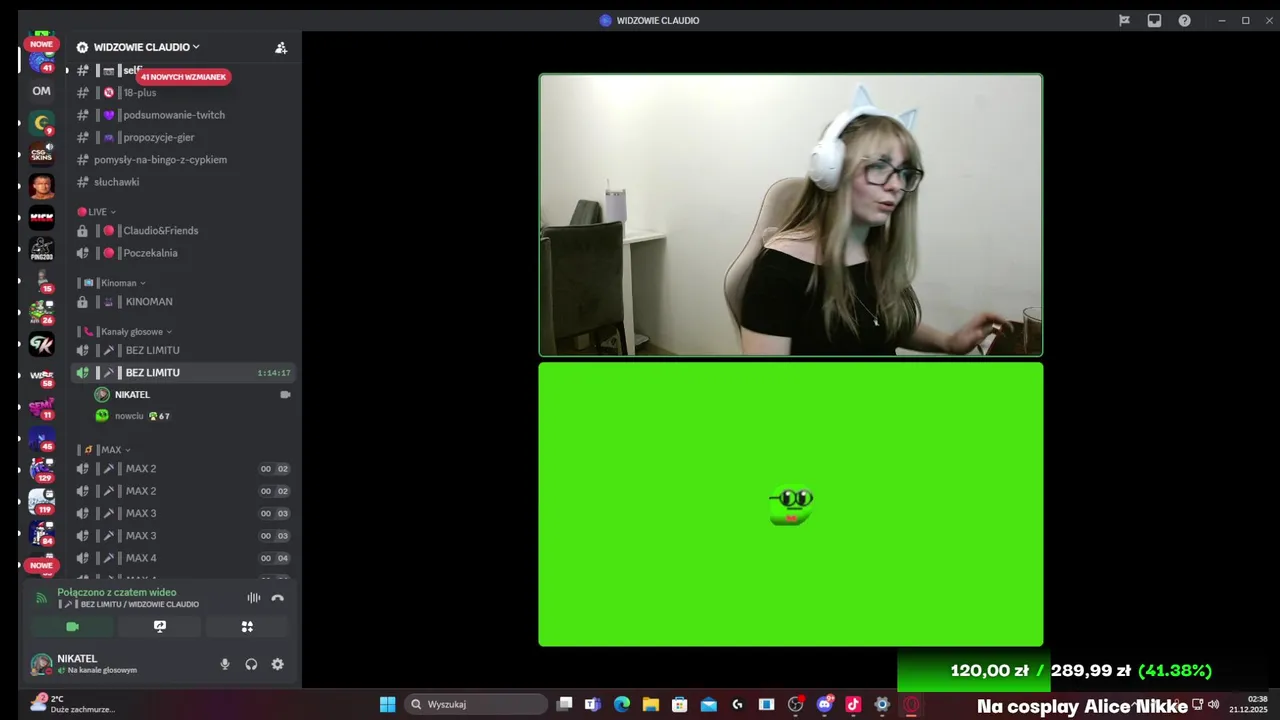This screenshot has height=720, width=1280.
Task: Collapse the LIVE category
Action: (x=97, y=212)
